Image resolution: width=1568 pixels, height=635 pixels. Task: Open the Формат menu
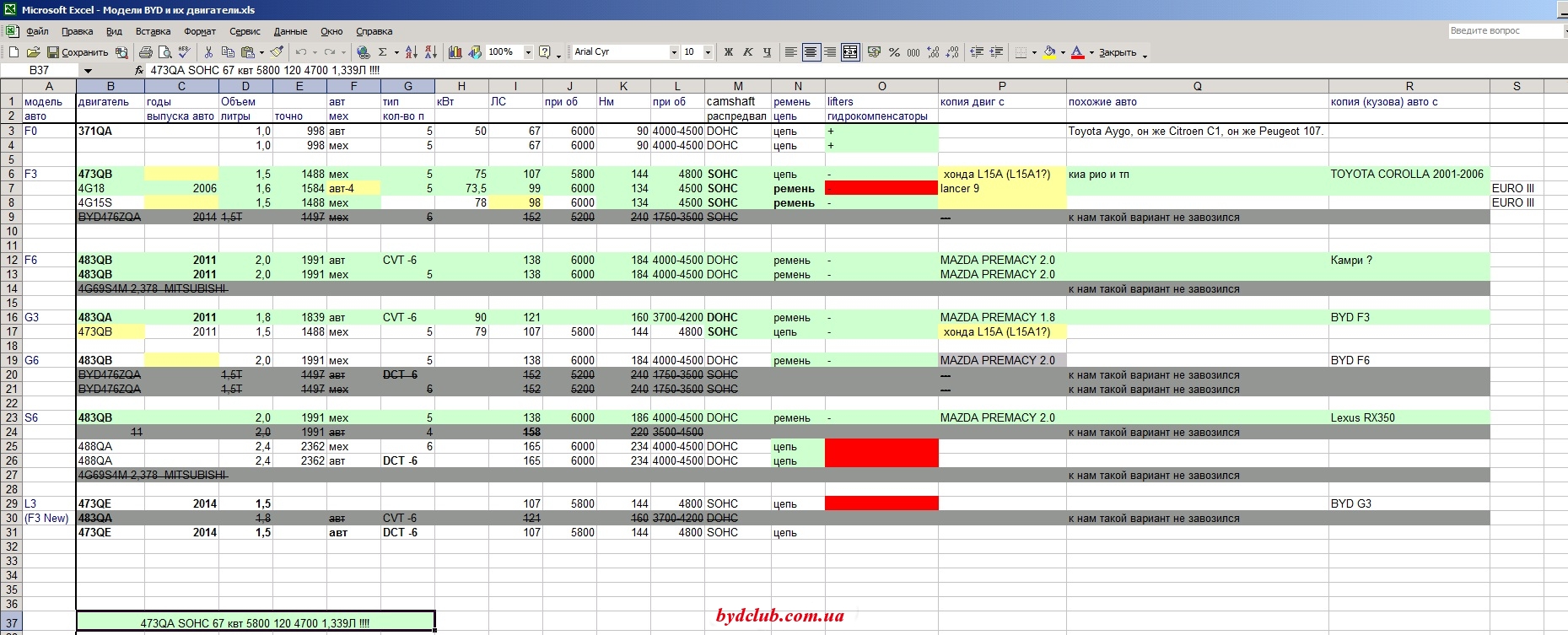pyautogui.click(x=200, y=31)
